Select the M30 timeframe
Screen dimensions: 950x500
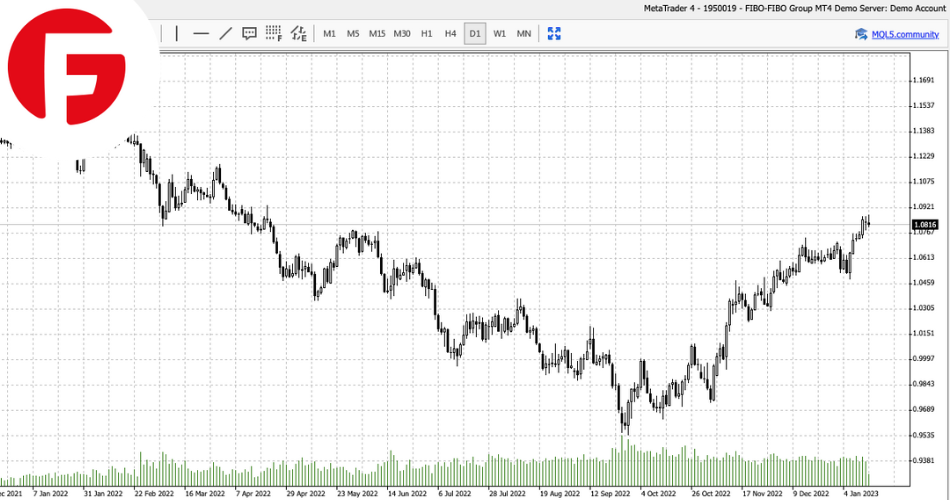pyautogui.click(x=402, y=34)
